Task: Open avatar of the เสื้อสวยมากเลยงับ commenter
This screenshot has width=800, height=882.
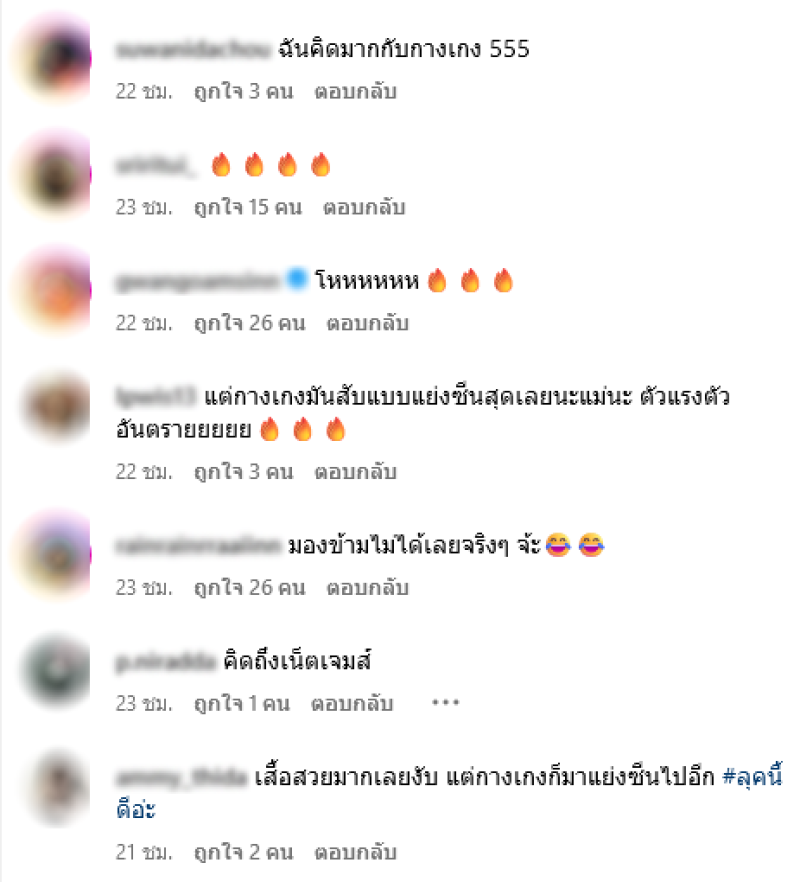Action: pyautogui.click(x=56, y=788)
